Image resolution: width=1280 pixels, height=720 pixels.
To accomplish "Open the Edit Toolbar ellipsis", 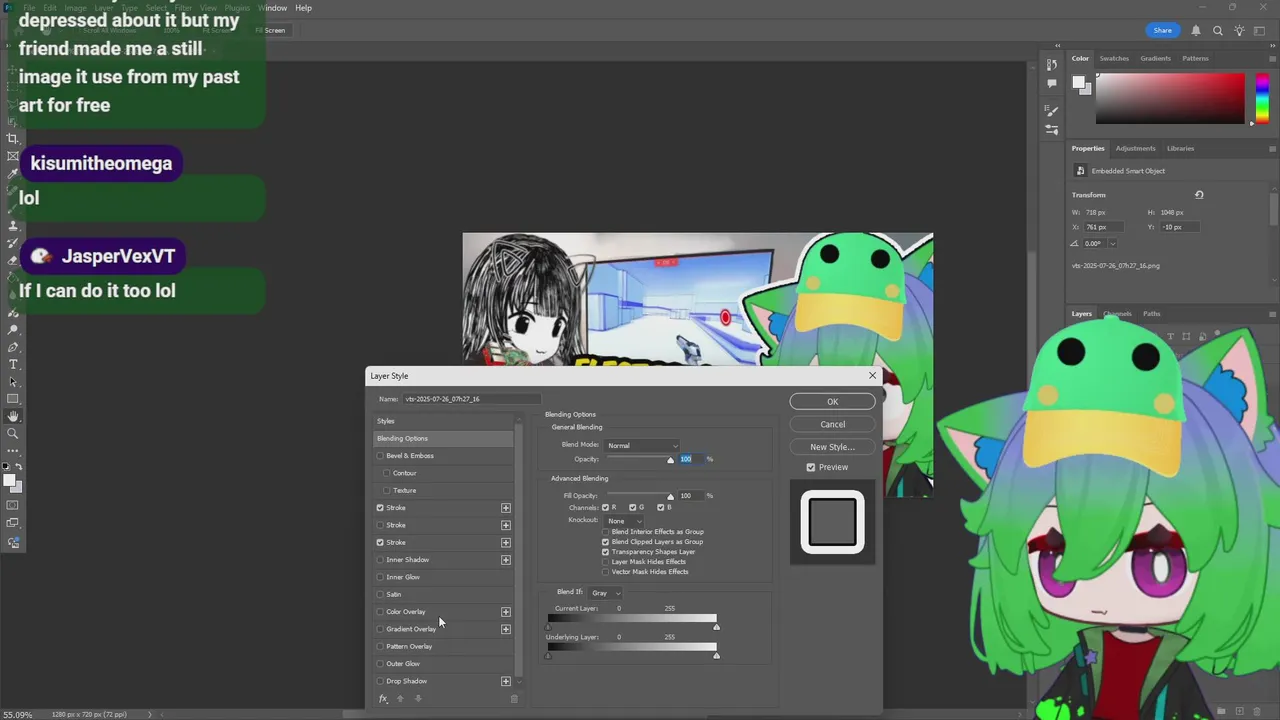I will point(13,451).
